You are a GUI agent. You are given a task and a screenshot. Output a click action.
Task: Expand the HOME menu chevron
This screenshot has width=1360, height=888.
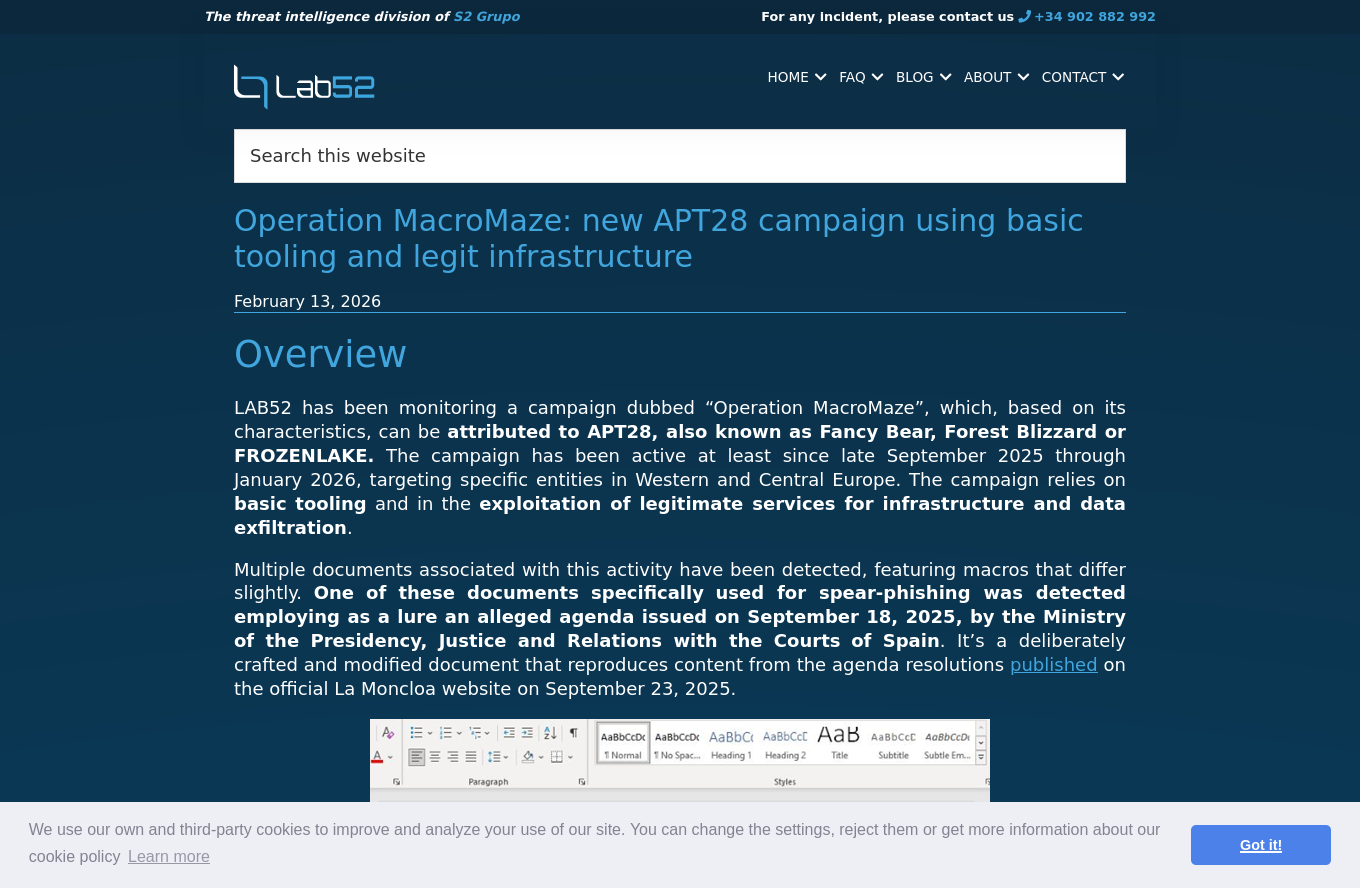[x=820, y=77]
